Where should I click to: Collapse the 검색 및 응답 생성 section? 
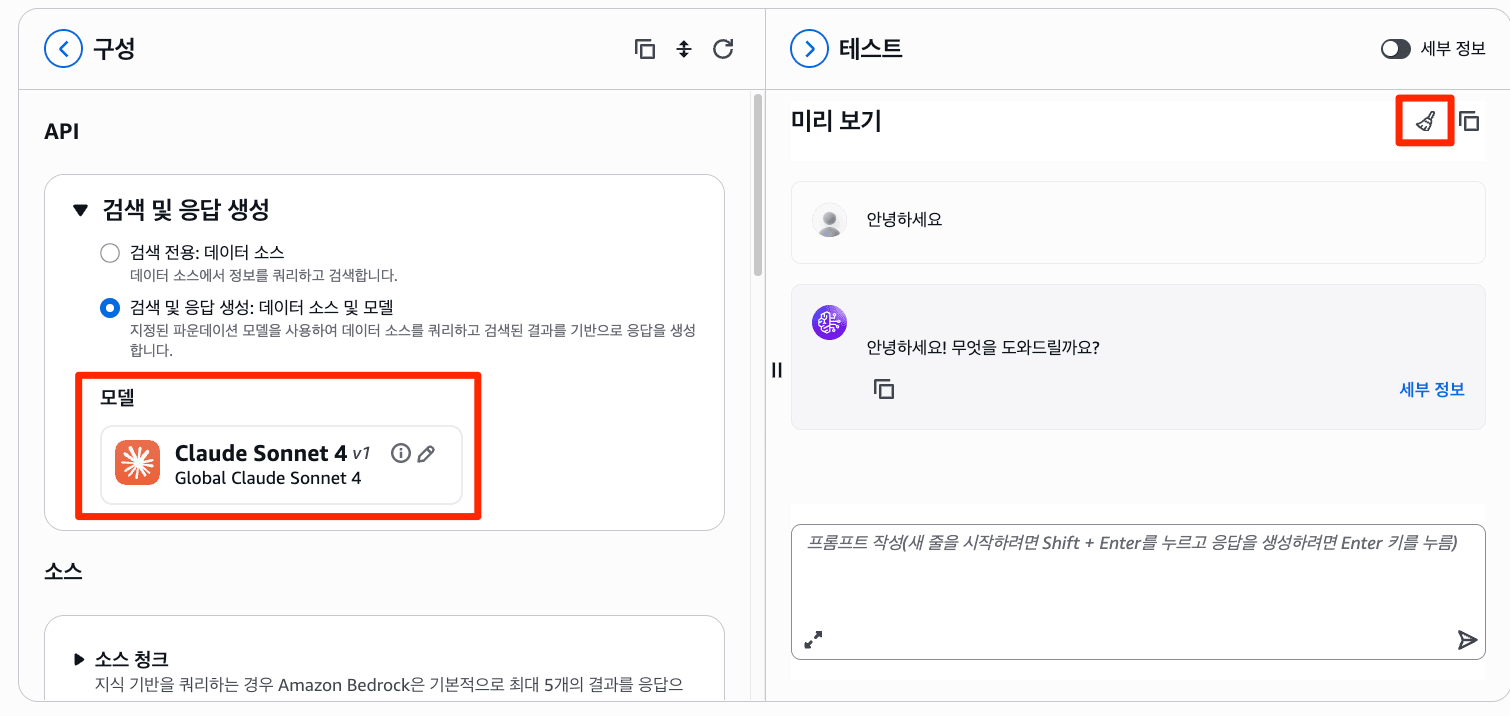(x=81, y=210)
